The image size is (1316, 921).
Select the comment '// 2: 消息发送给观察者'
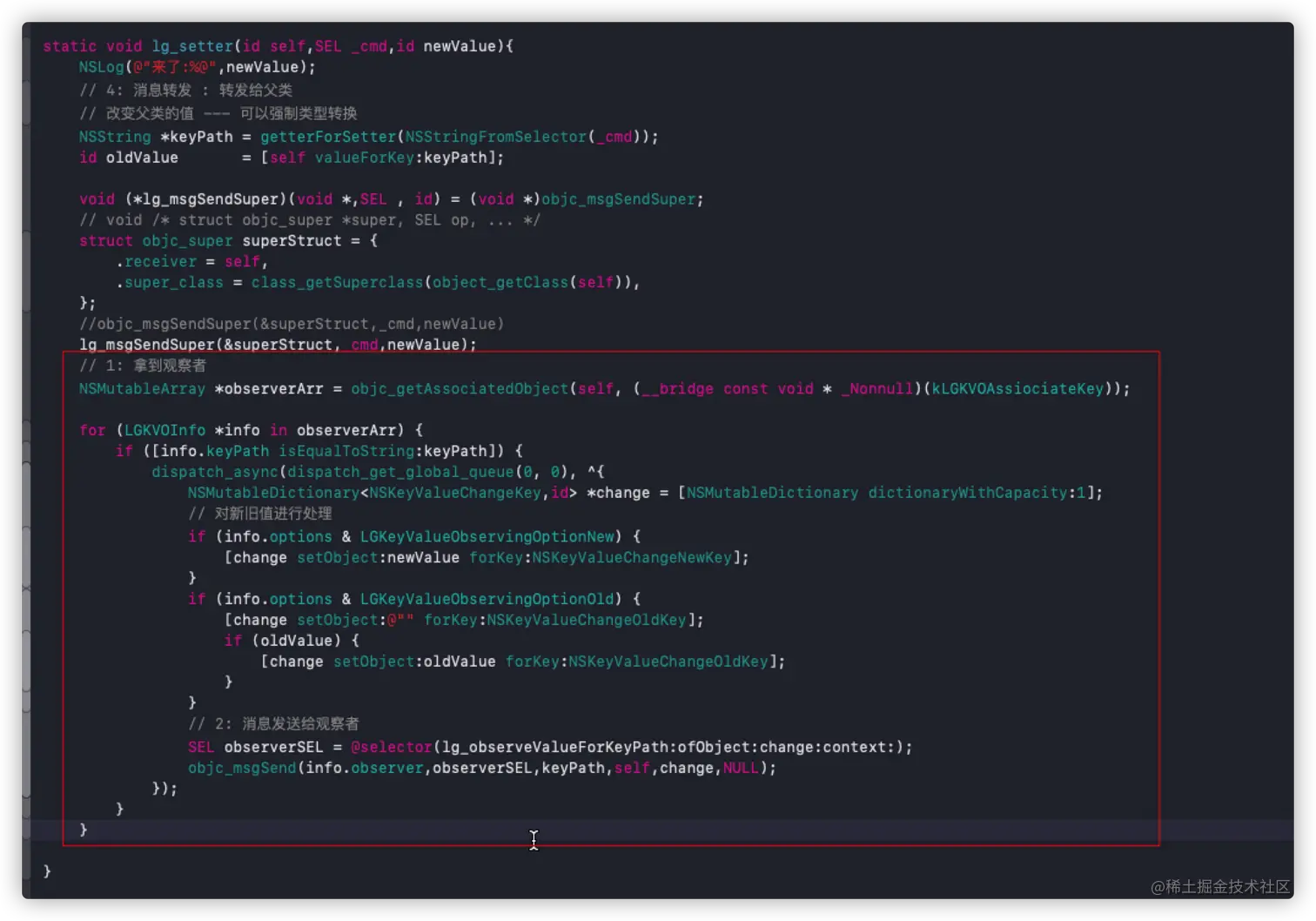pos(274,723)
